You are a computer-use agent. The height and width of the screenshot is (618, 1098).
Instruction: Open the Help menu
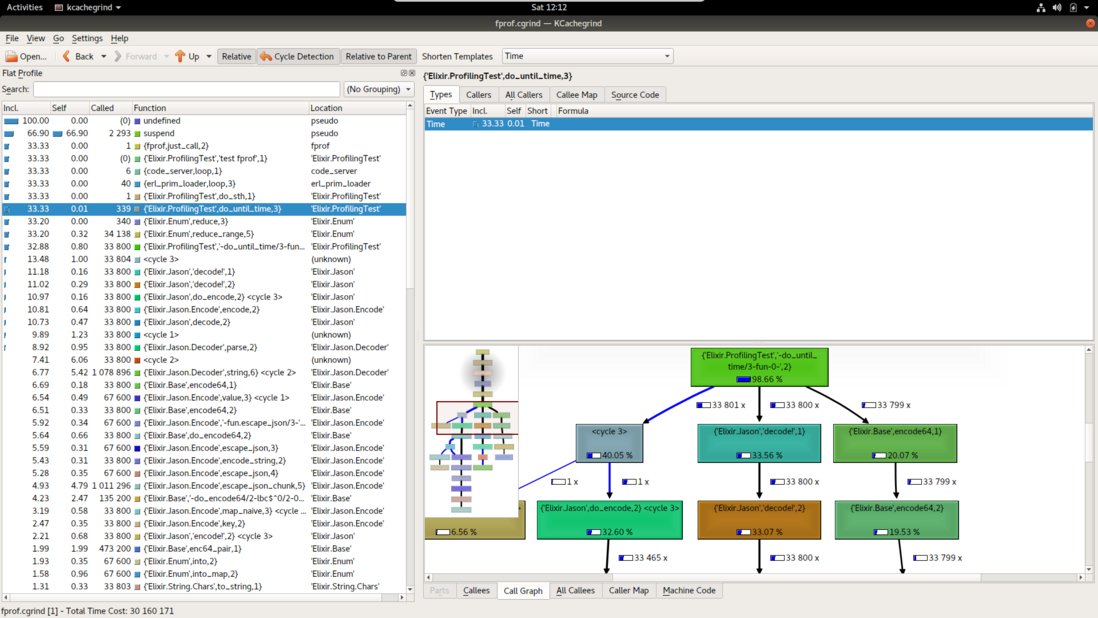click(x=120, y=38)
